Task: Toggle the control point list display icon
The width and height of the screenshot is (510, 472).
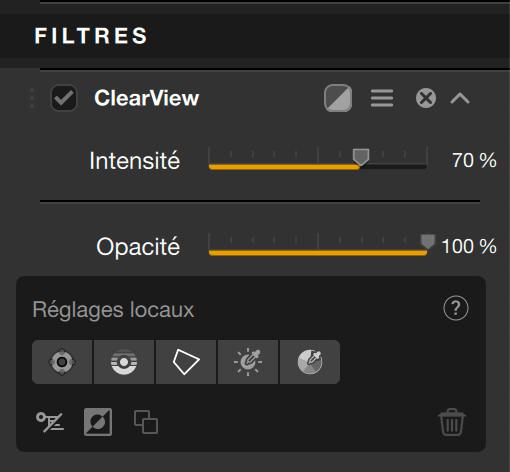Action: coord(50,422)
